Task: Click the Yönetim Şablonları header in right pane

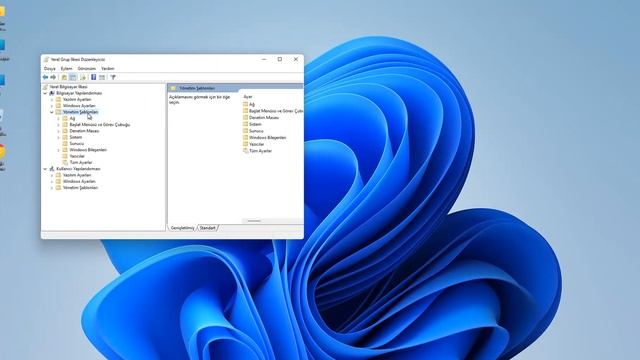Action: [197, 88]
